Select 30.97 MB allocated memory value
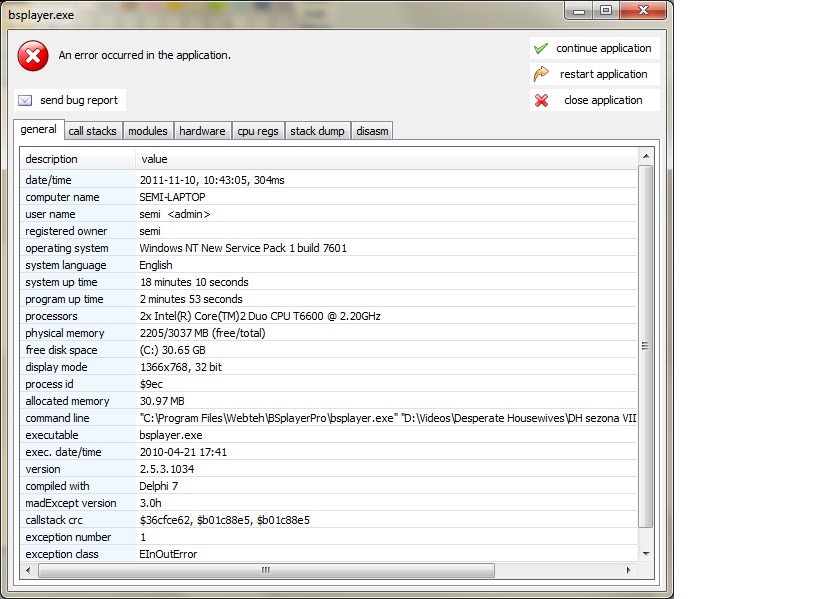 pyautogui.click(x=162, y=401)
